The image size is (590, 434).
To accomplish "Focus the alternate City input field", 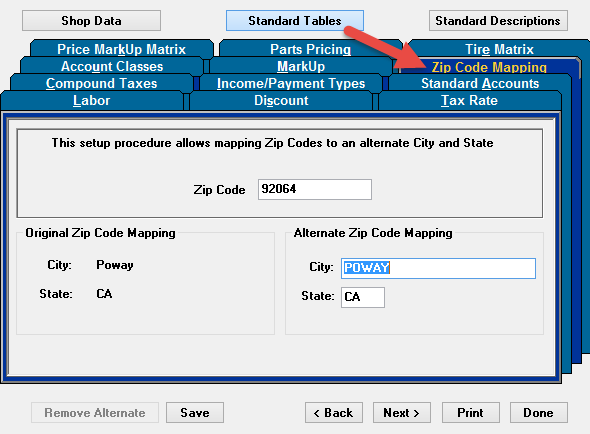I will point(438,268).
